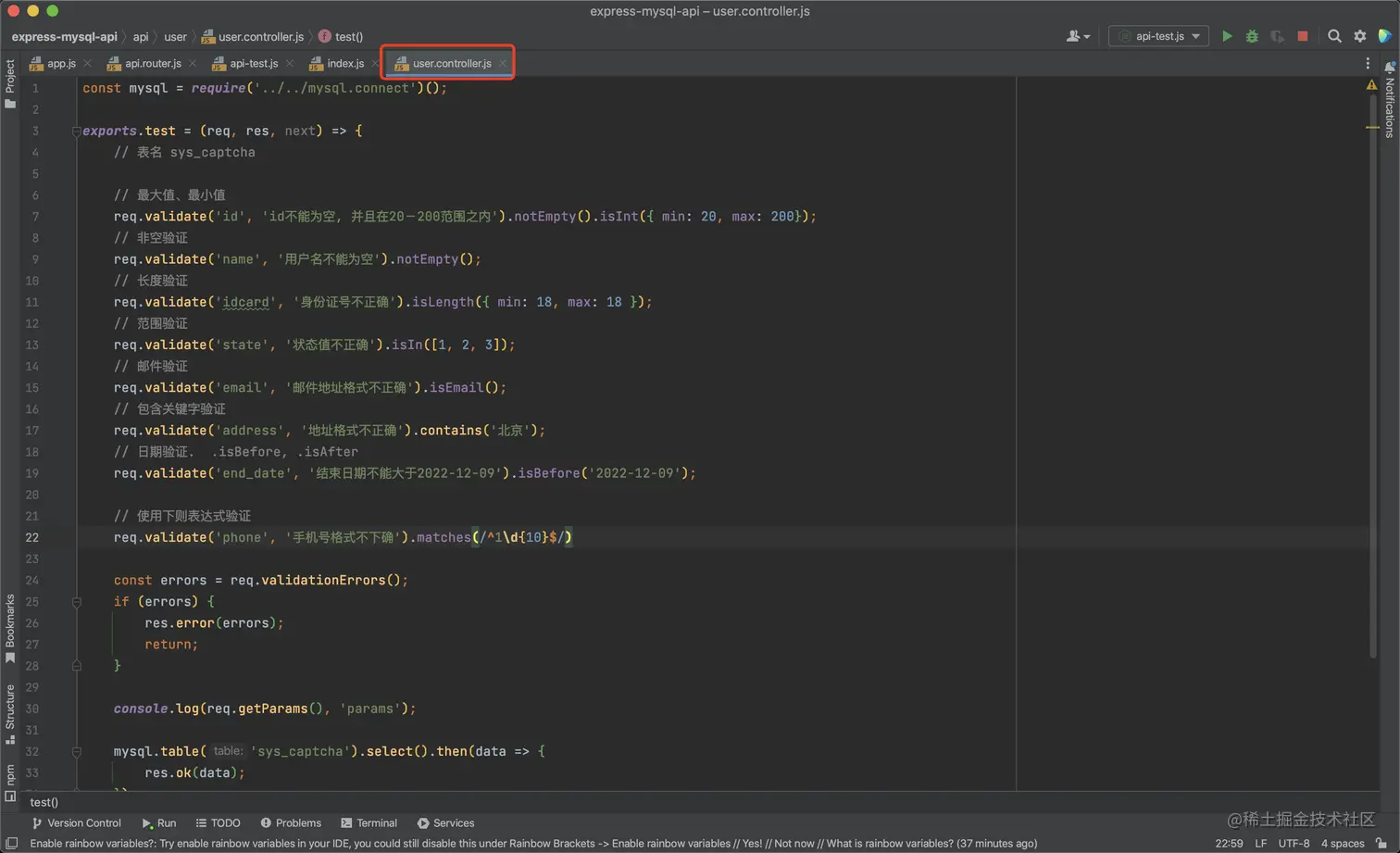Expand the Code With Me user dropdown
Viewport: 1400px width, 853px height.
pyautogui.click(x=1078, y=36)
